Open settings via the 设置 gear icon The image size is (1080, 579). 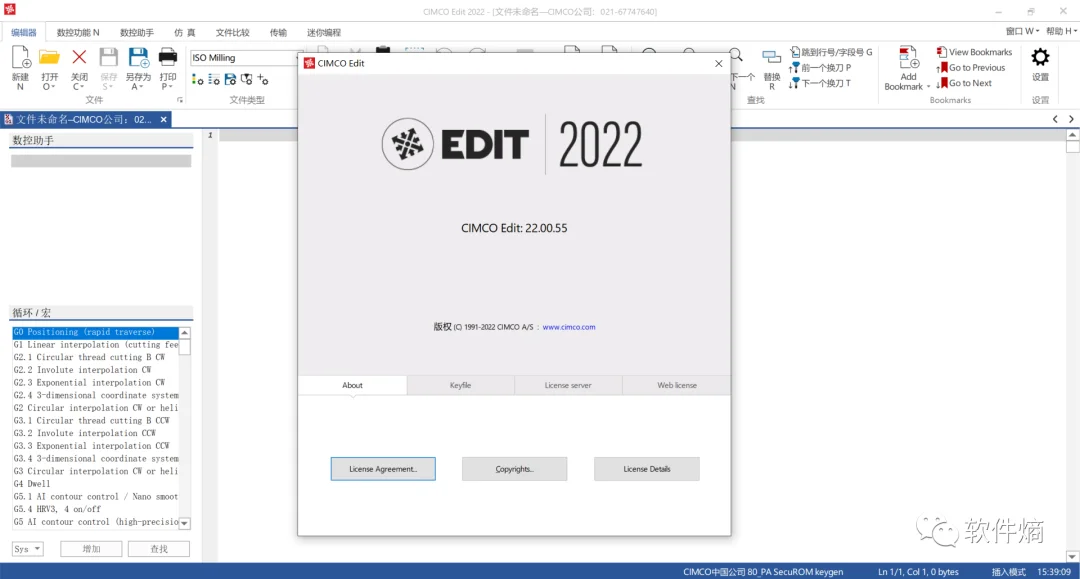tap(1039, 62)
